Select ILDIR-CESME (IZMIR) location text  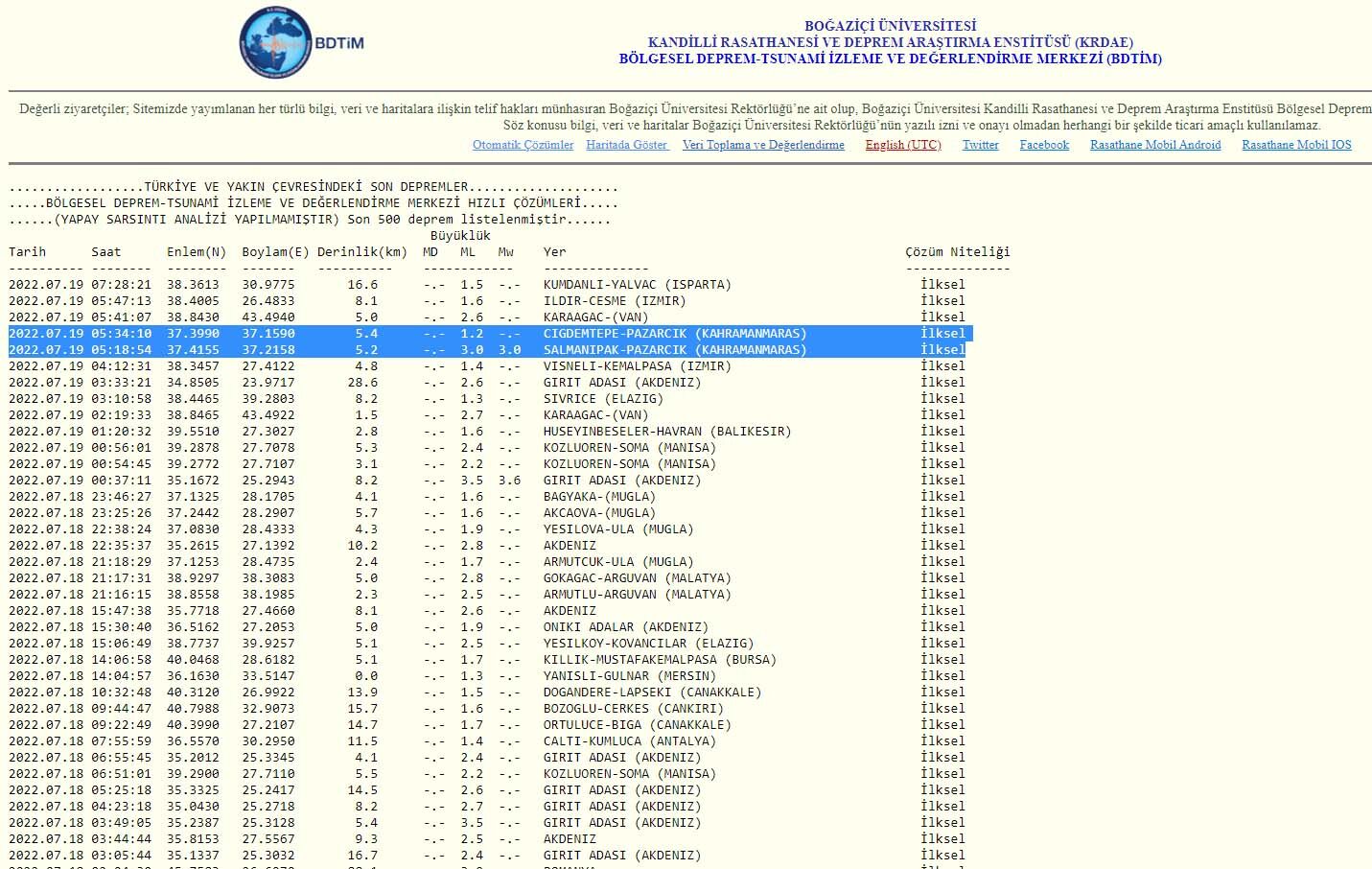tap(615, 301)
